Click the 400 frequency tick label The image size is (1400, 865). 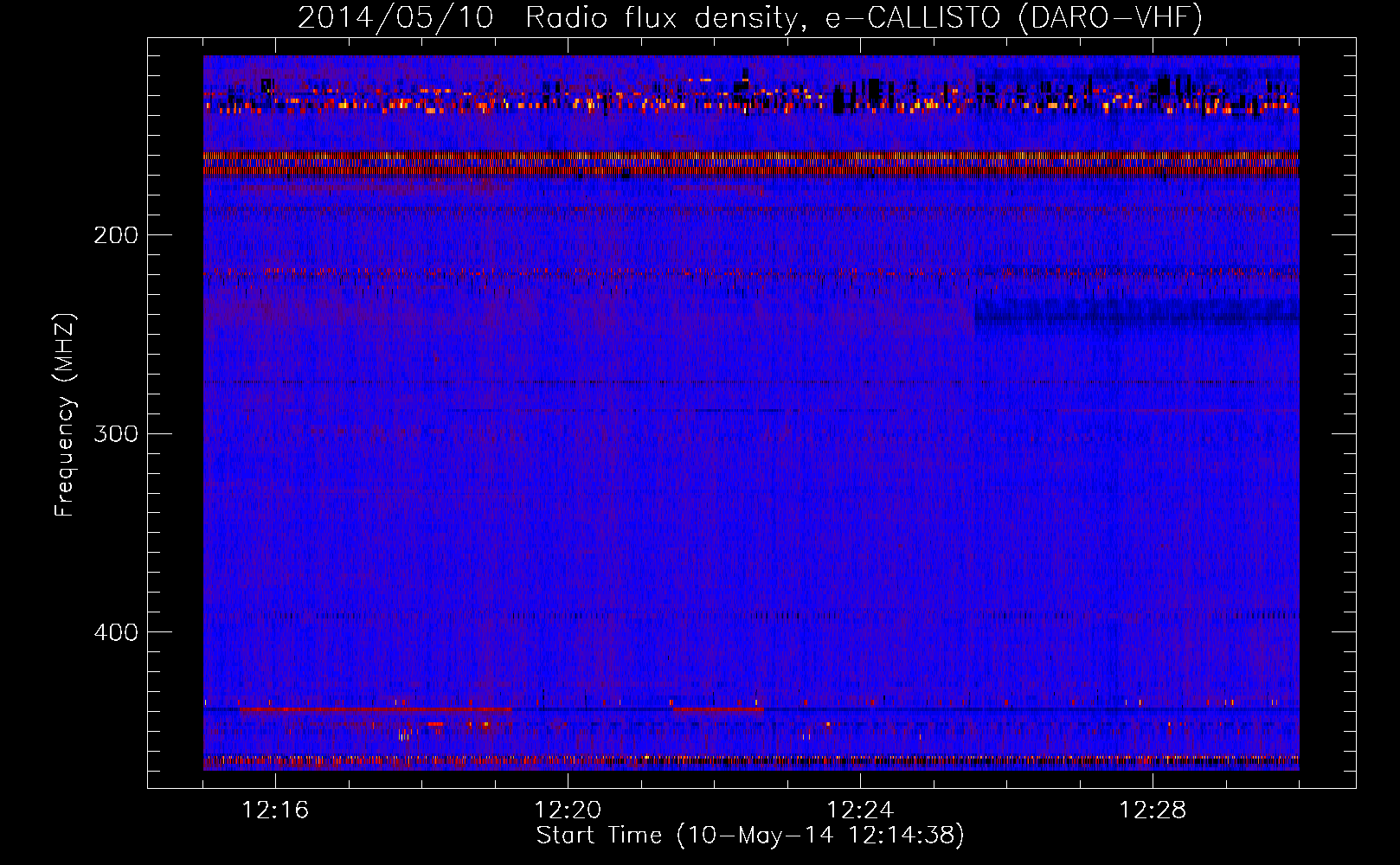(116, 632)
